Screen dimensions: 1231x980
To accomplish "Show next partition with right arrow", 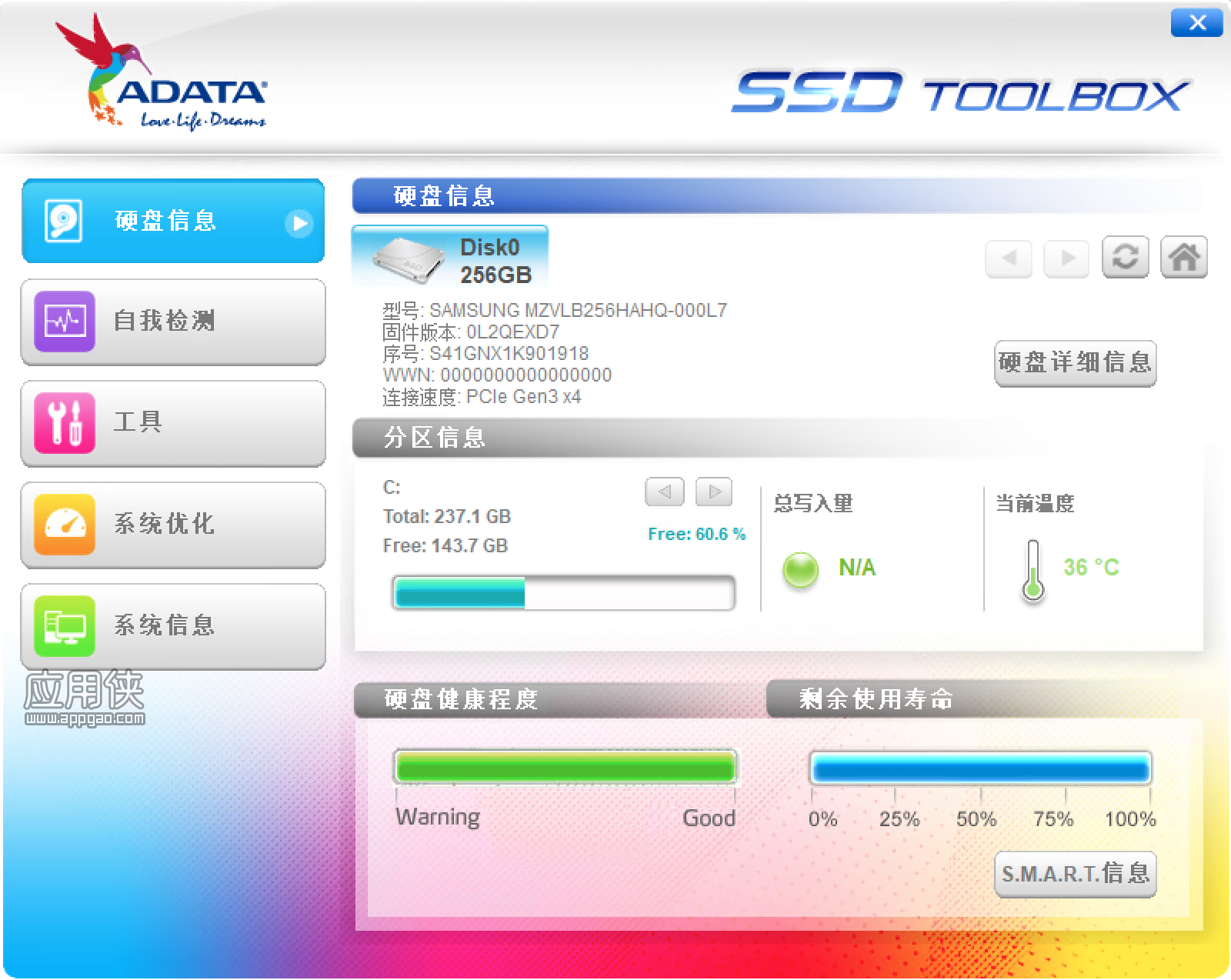I will (x=714, y=492).
